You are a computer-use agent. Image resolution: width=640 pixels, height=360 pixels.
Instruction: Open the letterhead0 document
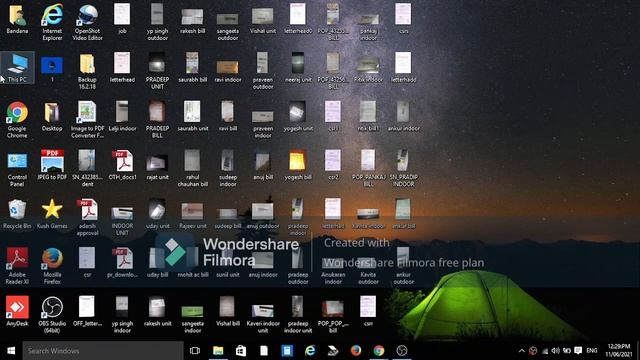click(x=298, y=19)
